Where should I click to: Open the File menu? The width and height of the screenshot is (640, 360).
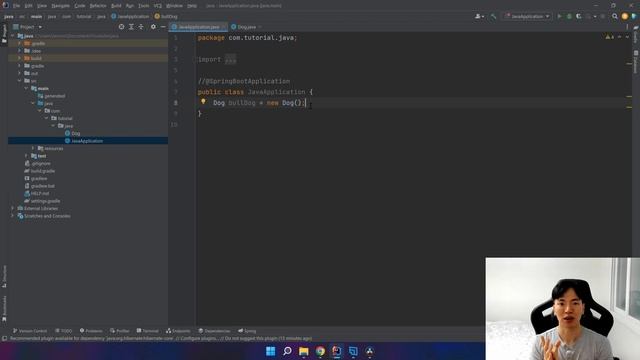pos(16,6)
